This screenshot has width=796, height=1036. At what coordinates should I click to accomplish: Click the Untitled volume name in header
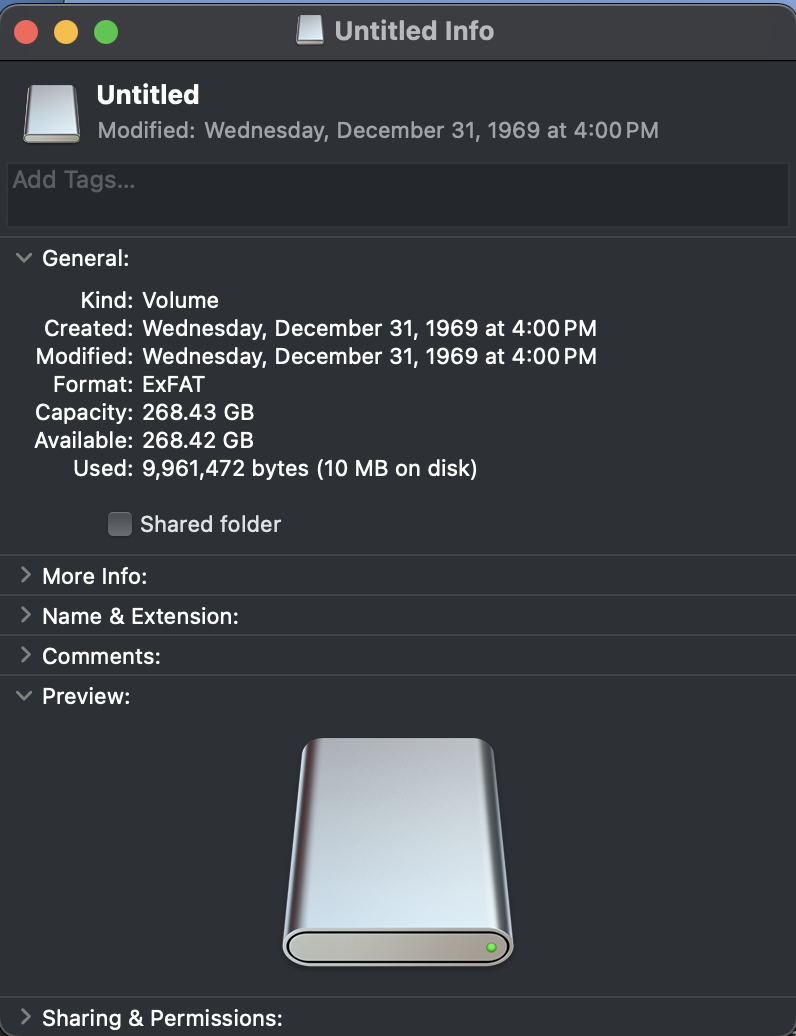click(x=148, y=95)
